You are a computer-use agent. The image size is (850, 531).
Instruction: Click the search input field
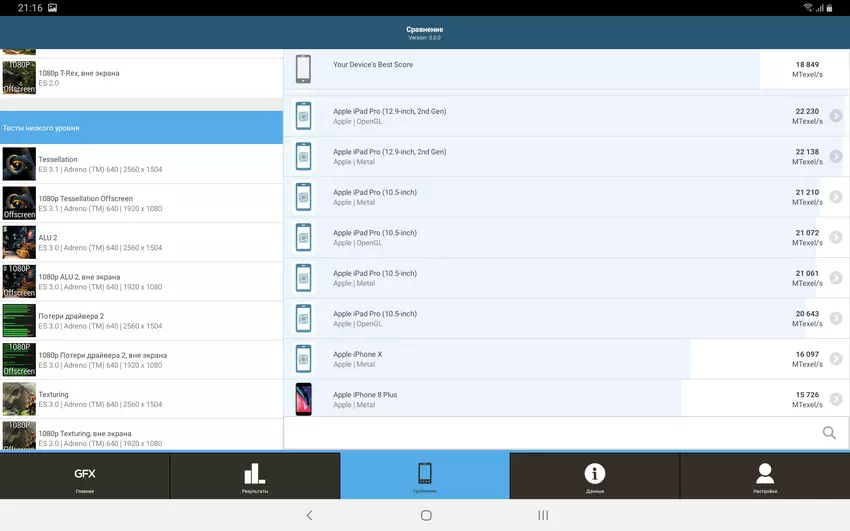(550, 433)
